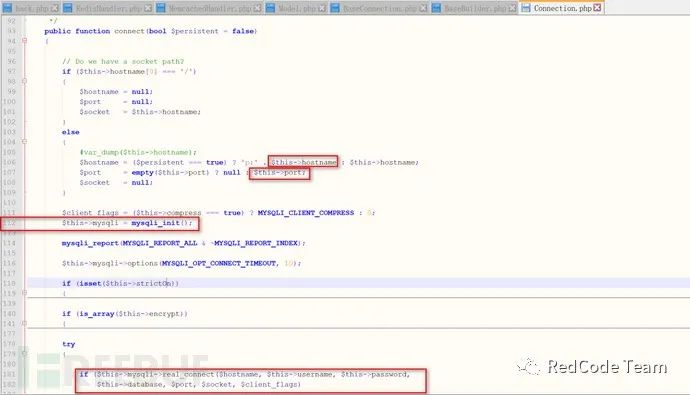Click the save-state icon on RedisHandler.php tab

click(68, 8)
